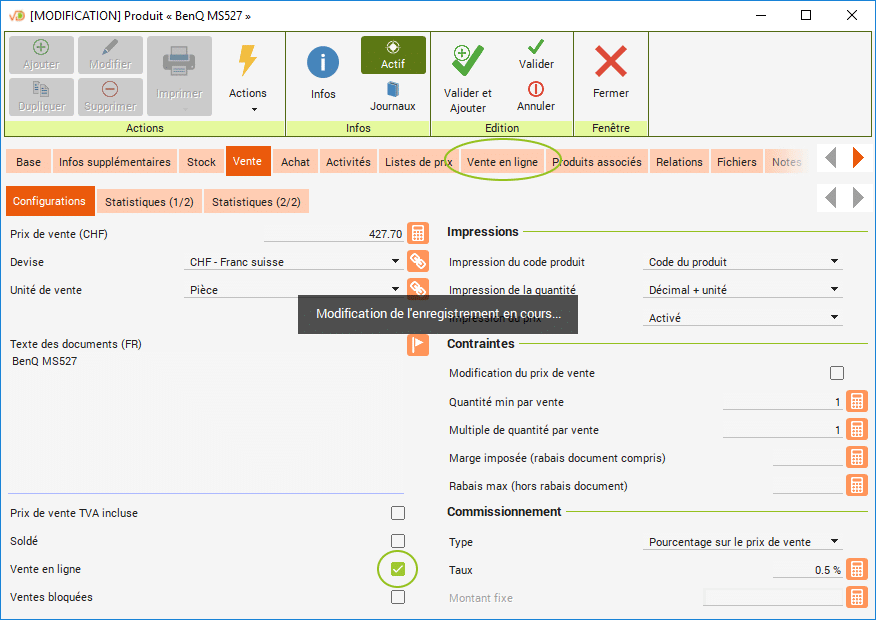Click the Infos icon in the toolbar

[x=323, y=63]
